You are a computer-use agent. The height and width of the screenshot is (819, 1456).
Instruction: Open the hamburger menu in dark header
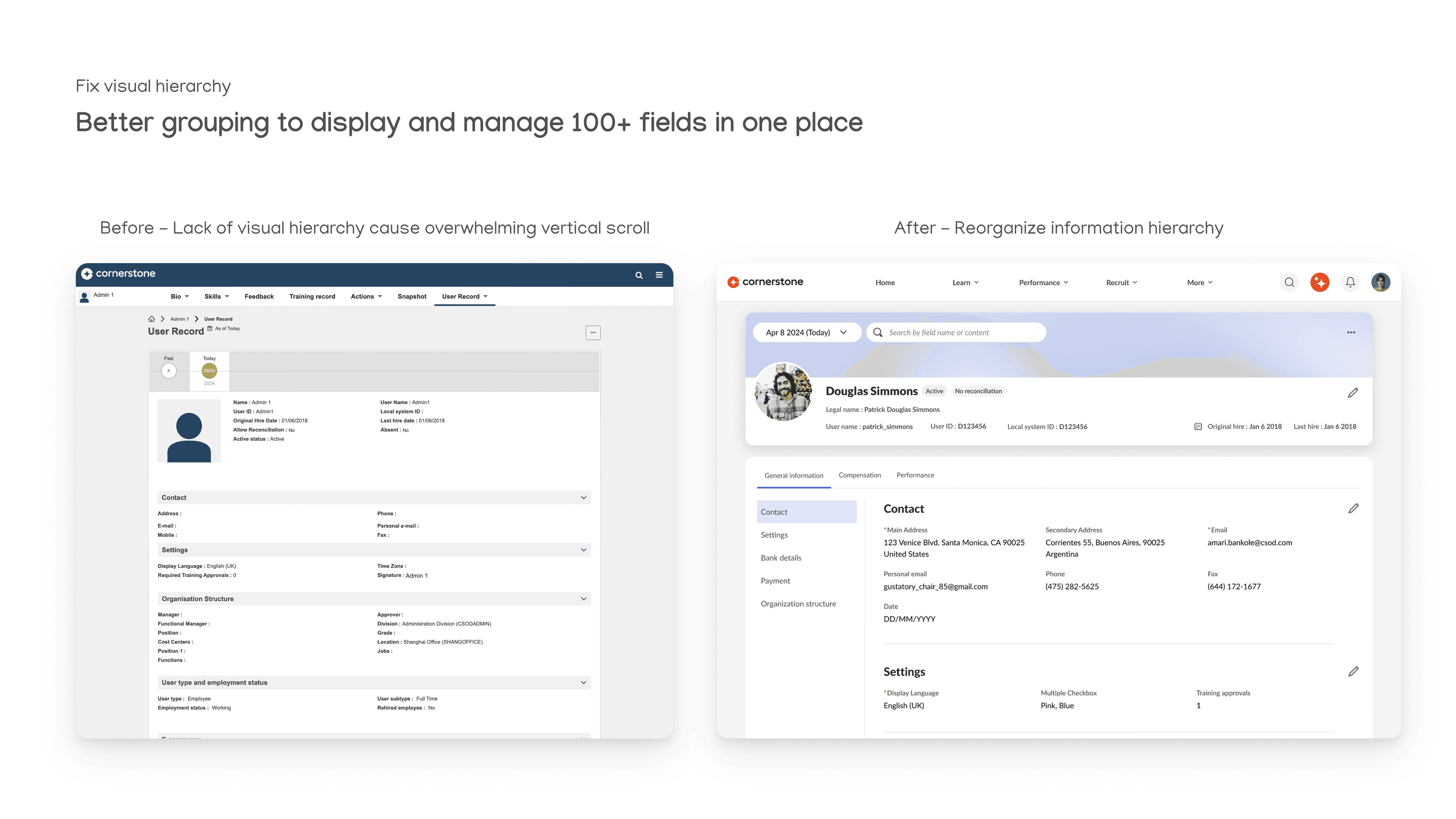point(659,275)
